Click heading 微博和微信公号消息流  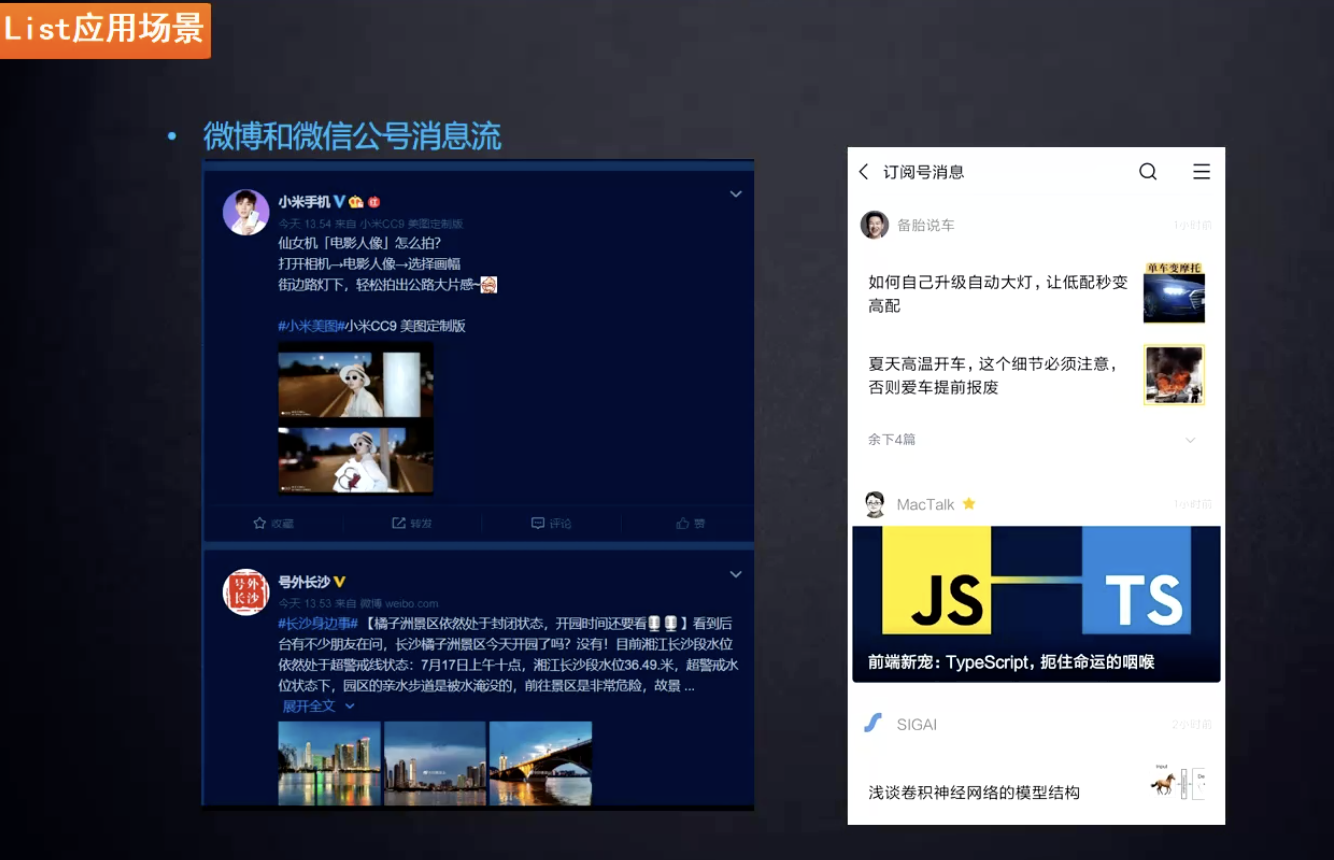(352, 135)
